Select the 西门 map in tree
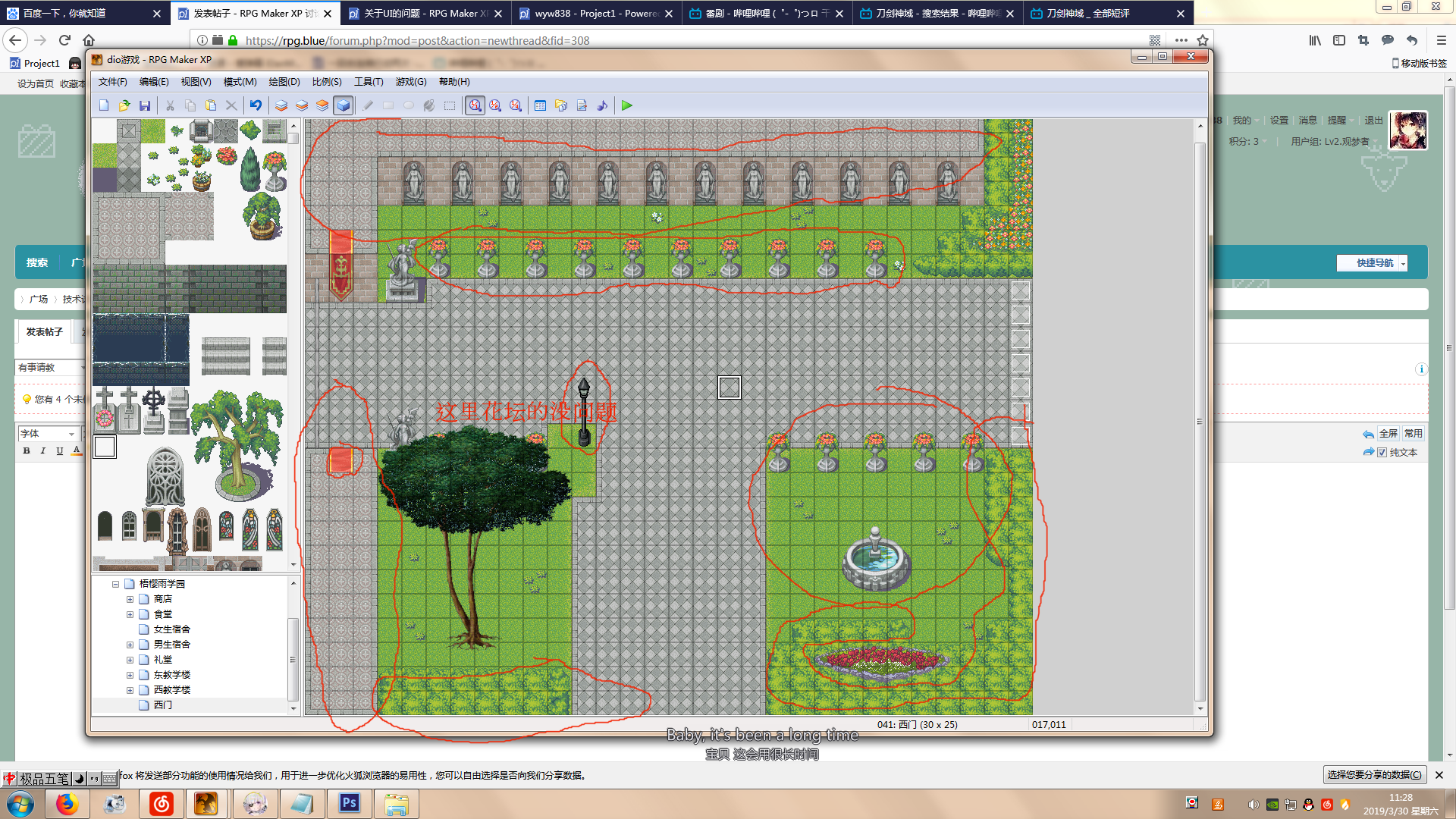The image size is (1456, 819). [x=163, y=705]
